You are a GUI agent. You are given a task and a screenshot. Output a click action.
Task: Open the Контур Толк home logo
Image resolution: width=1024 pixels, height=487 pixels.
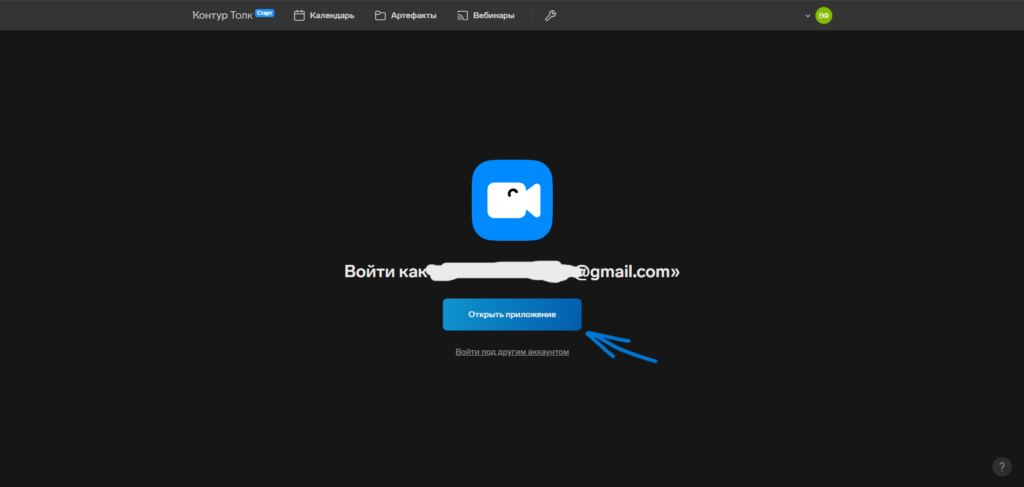point(222,15)
